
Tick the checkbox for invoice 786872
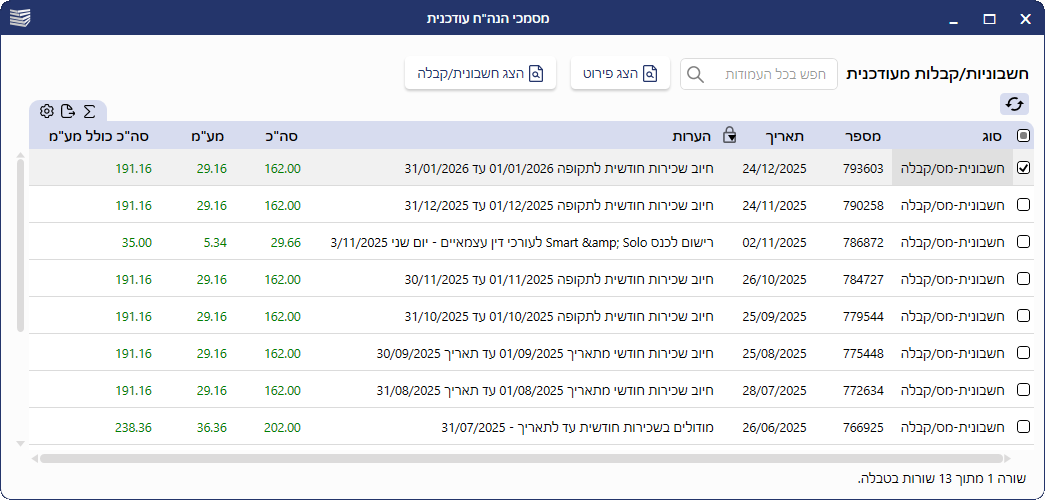(1023, 242)
